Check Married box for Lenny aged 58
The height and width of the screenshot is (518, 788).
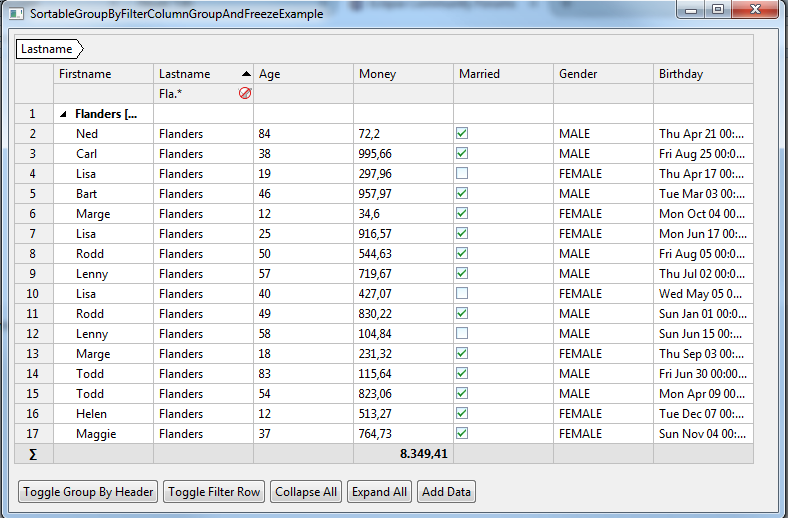462,334
